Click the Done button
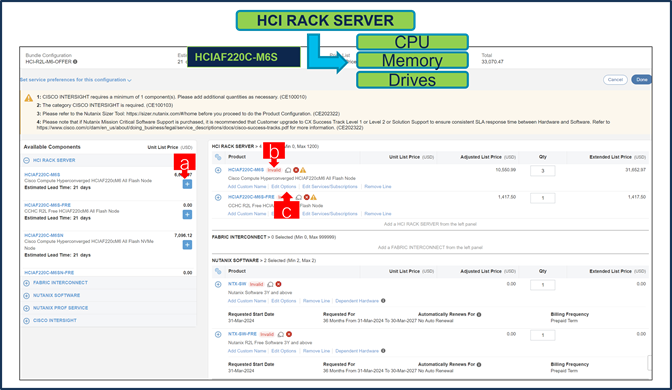The height and width of the screenshot is (390, 672). coord(641,80)
